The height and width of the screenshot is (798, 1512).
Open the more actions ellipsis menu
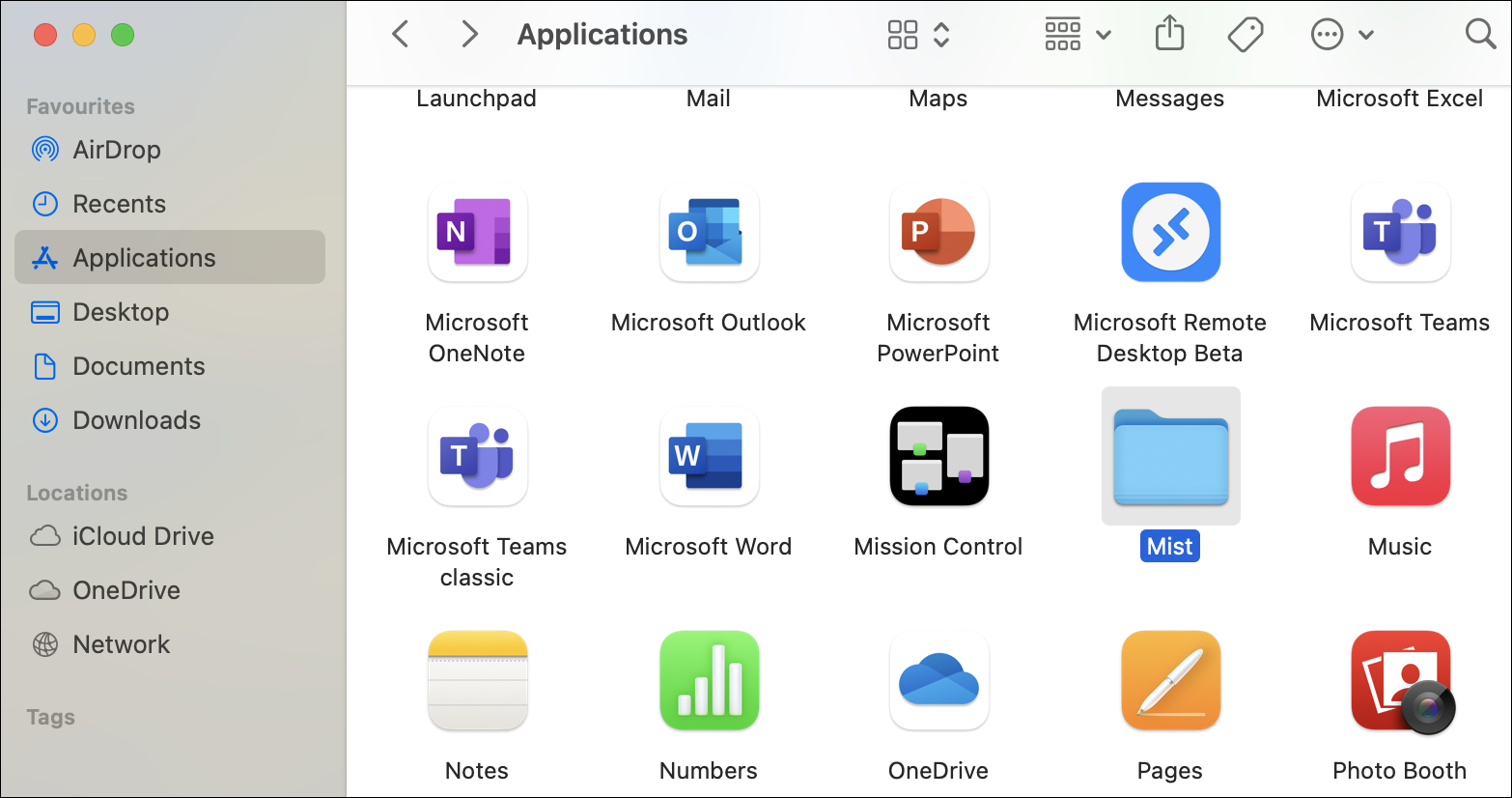(1341, 35)
